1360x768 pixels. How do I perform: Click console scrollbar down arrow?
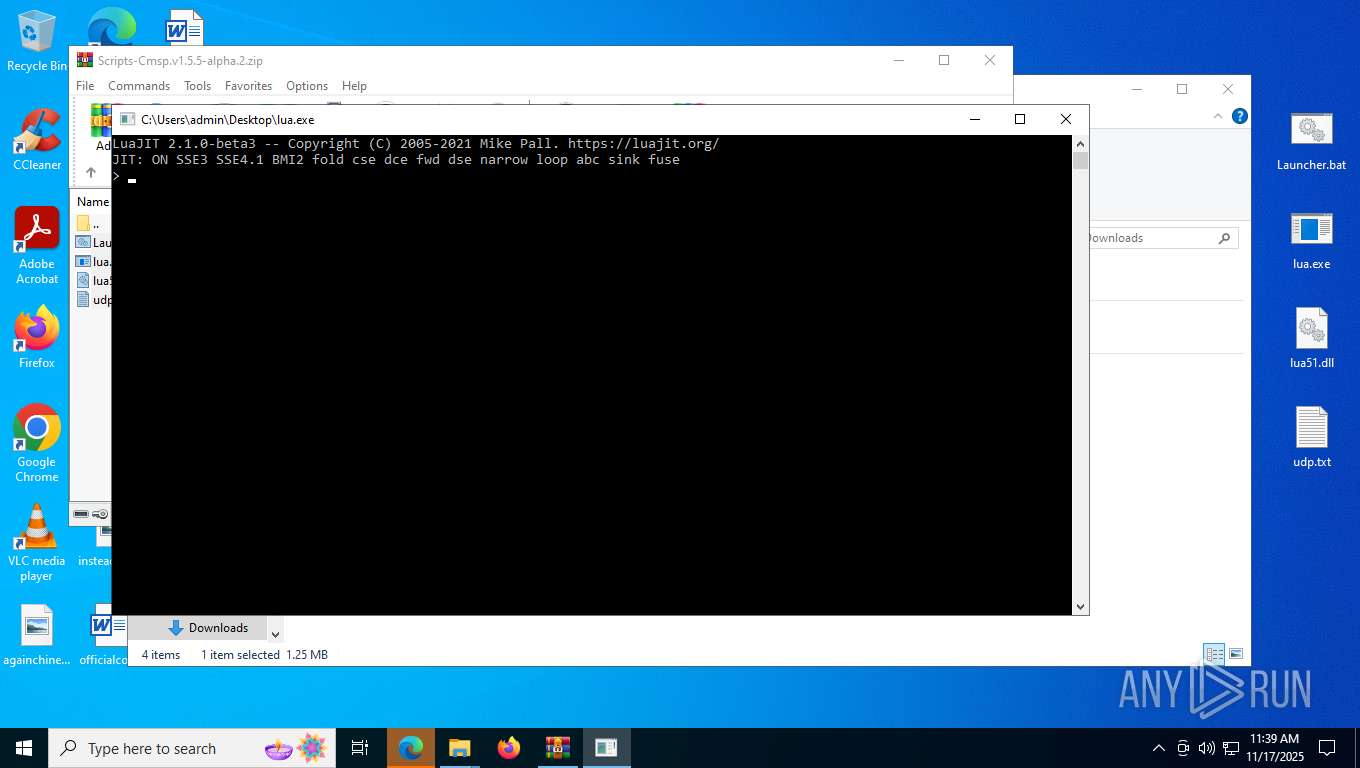pos(1080,607)
